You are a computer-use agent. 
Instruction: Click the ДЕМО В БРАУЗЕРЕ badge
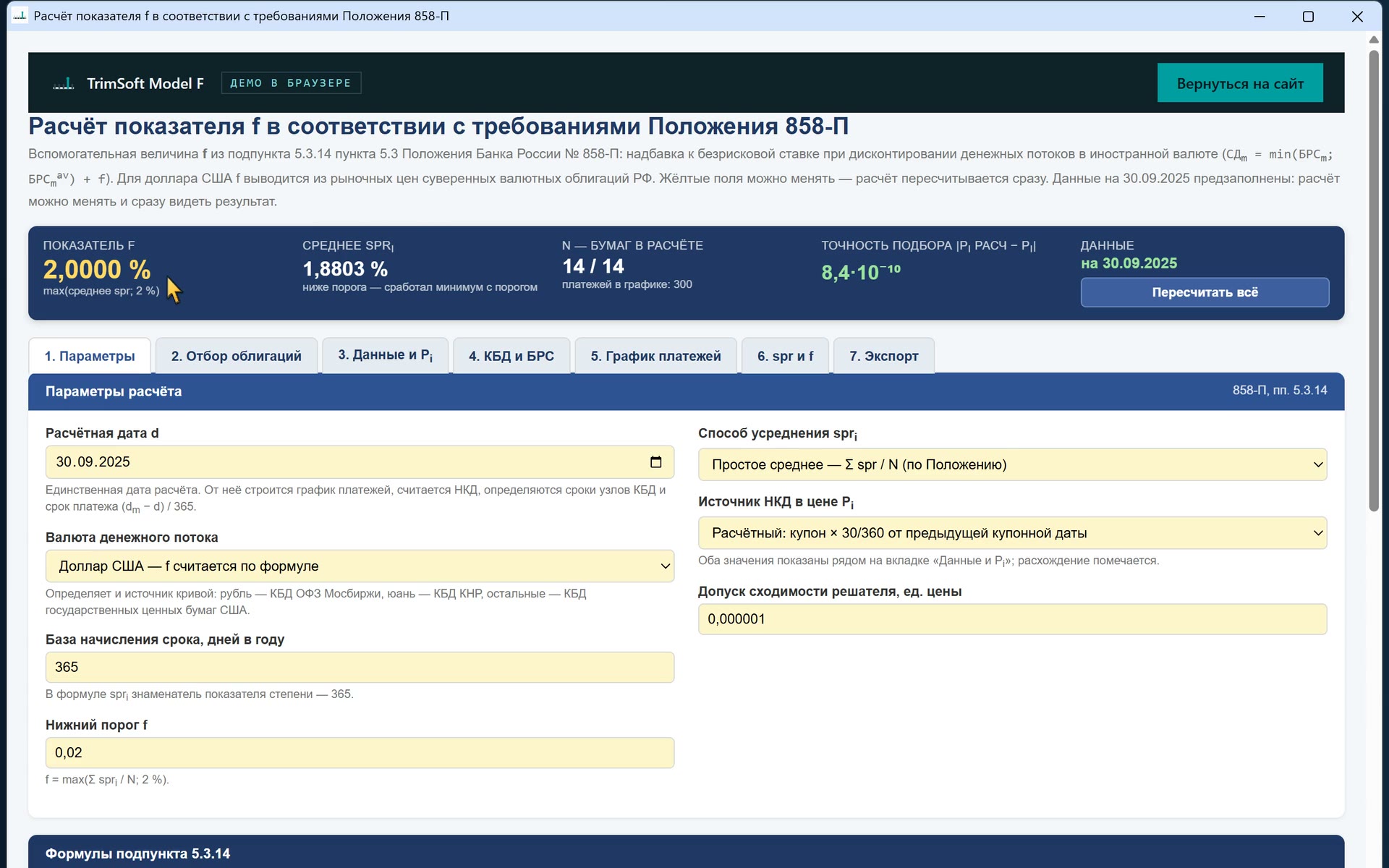(291, 83)
